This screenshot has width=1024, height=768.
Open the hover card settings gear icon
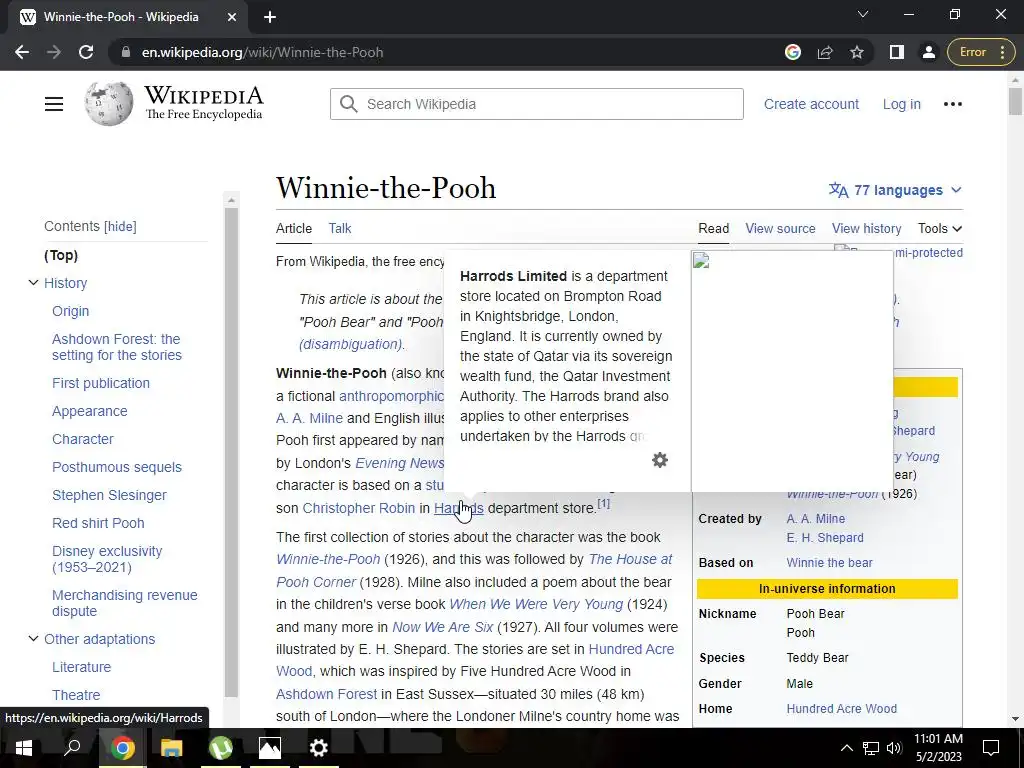click(x=660, y=460)
